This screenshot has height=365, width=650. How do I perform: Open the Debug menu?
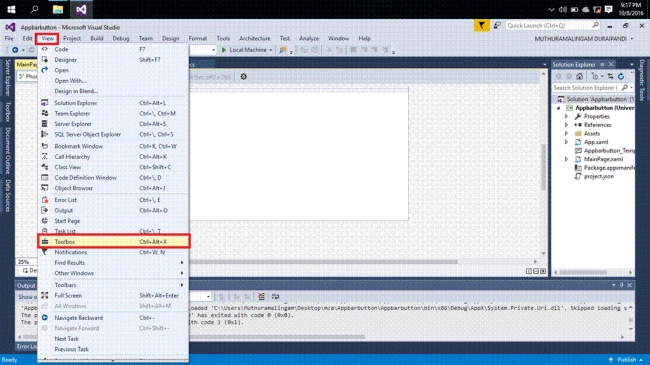tap(121, 39)
